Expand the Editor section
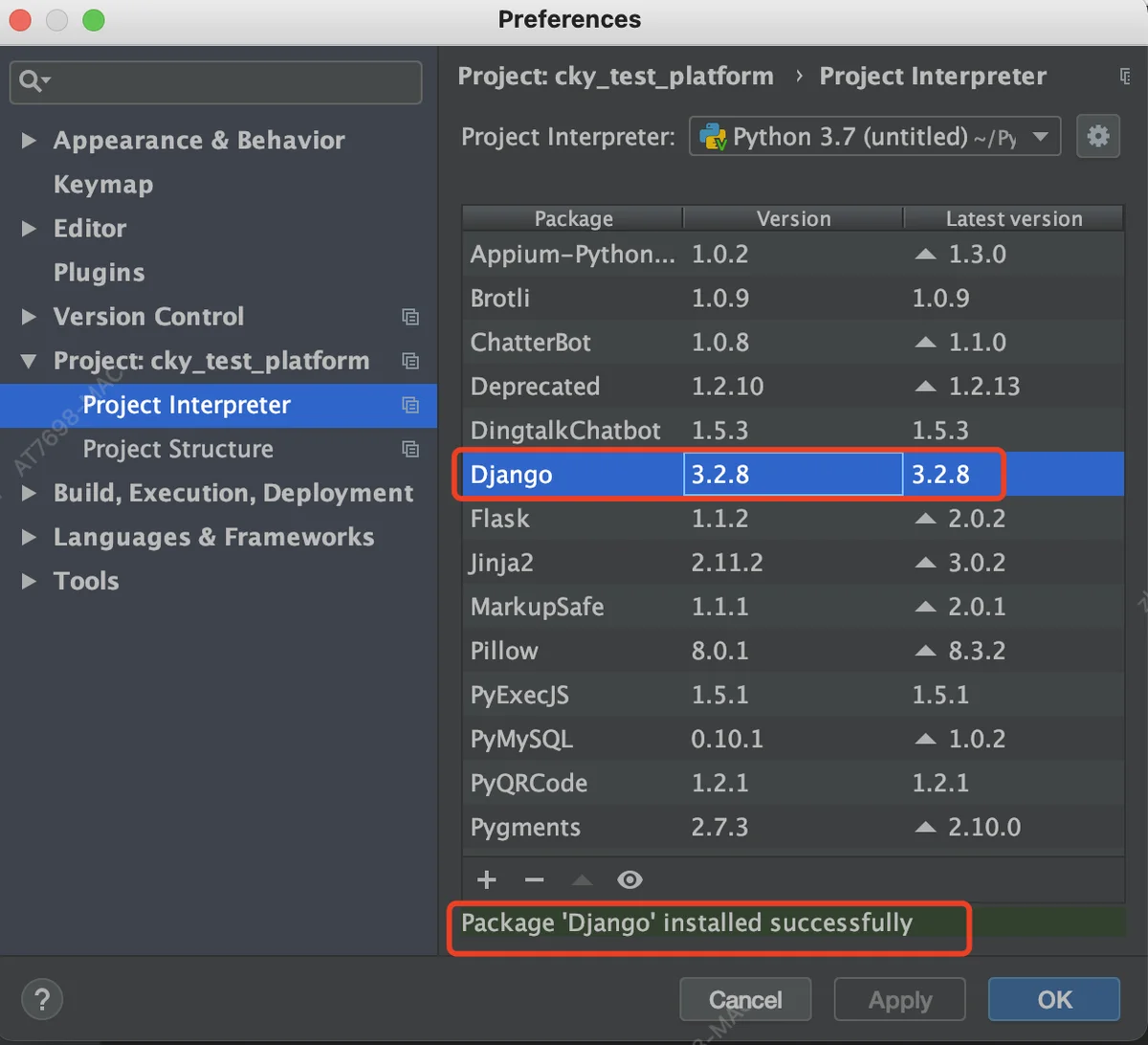Viewport: 1148px width, 1045px height. (29, 229)
